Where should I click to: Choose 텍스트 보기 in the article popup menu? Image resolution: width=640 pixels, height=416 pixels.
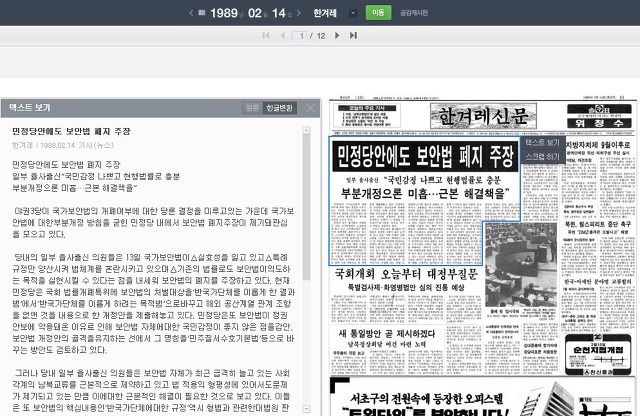542,142
